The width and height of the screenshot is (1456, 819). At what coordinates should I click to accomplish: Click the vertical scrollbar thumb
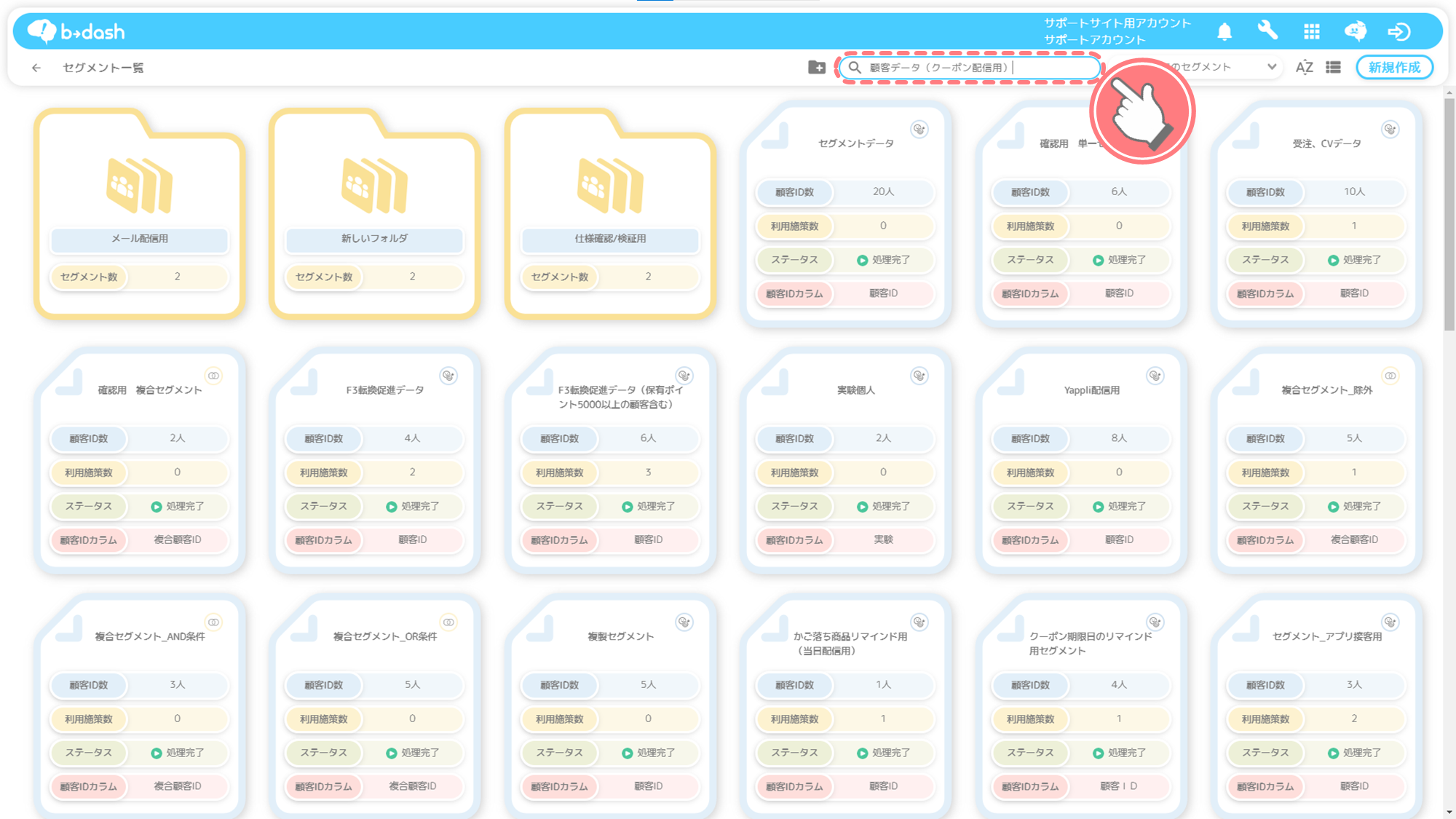(x=1449, y=215)
